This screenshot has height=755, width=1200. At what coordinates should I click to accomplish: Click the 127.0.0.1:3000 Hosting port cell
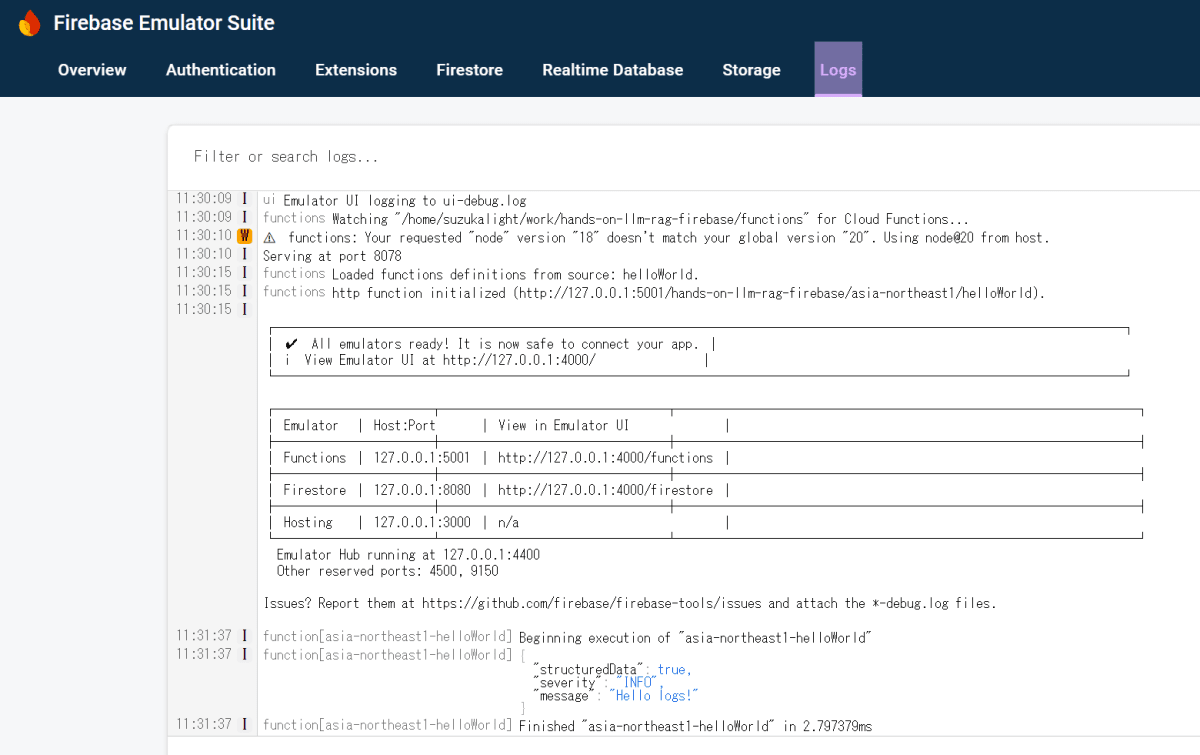422,522
